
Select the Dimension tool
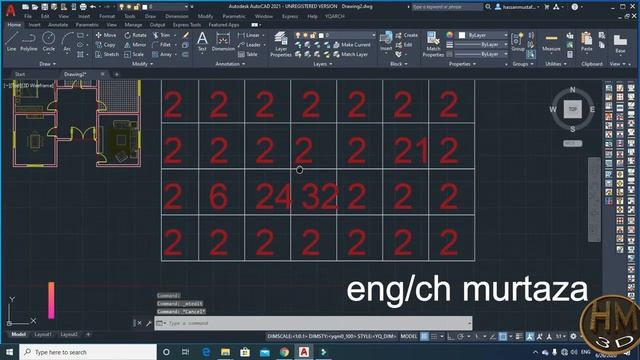click(x=223, y=42)
